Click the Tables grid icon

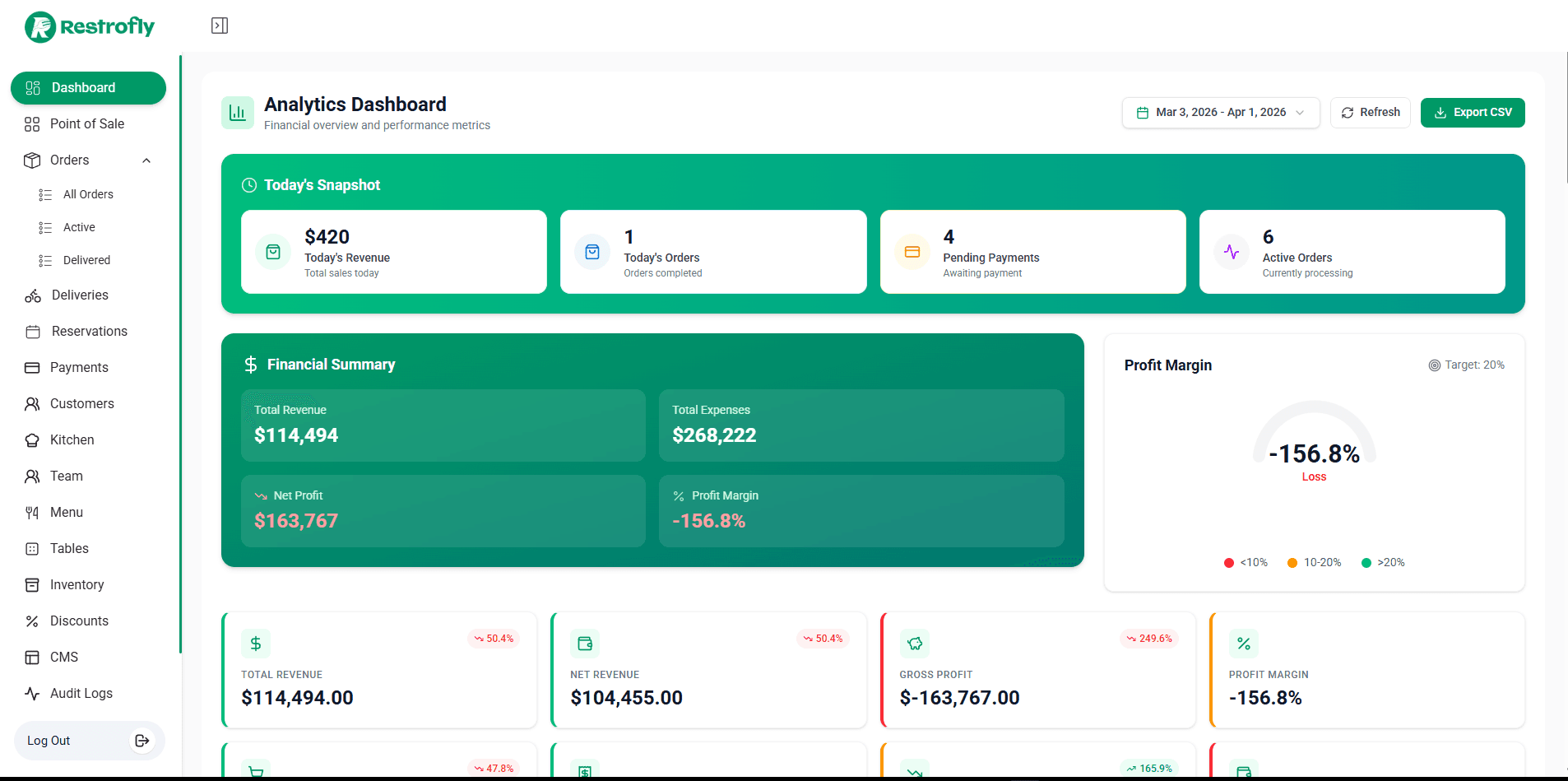pos(32,549)
